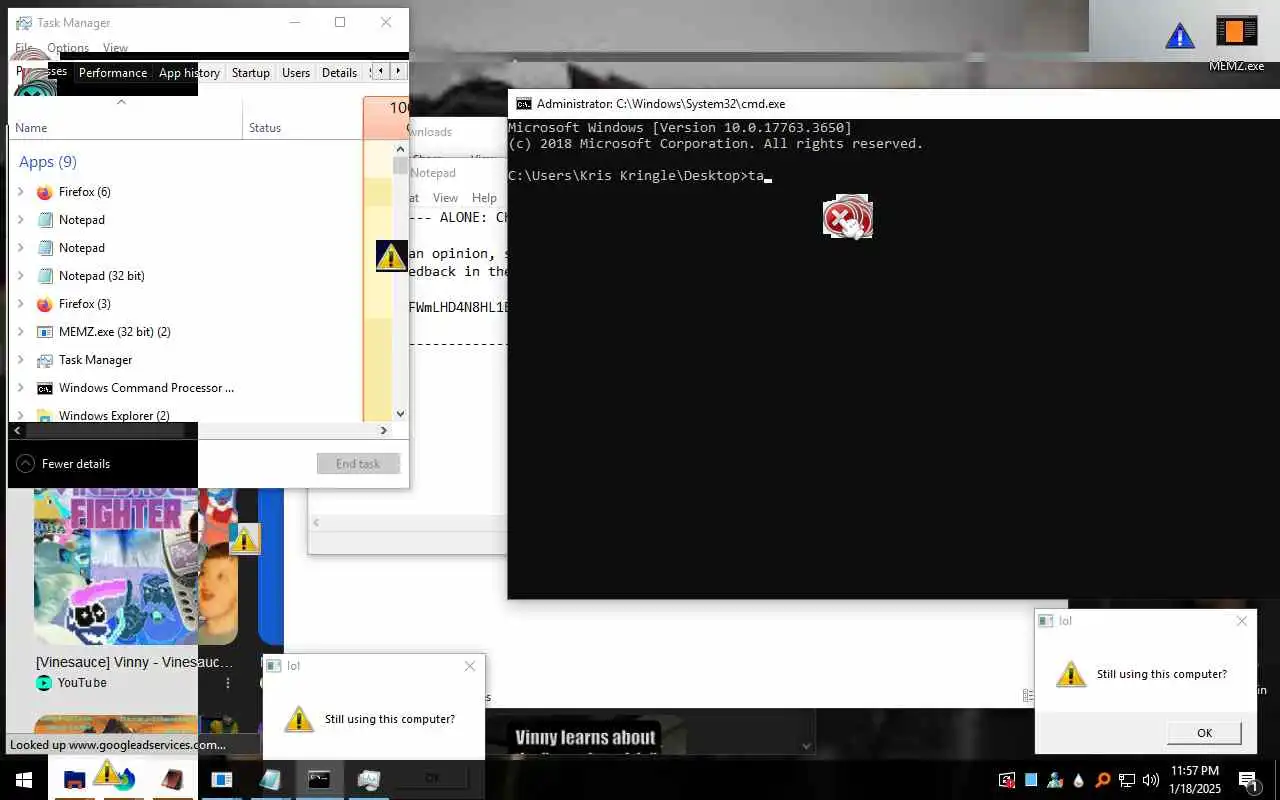Expand Windows Explorer (2) group
This screenshot has width=1280, height=800.
point(21,415)
